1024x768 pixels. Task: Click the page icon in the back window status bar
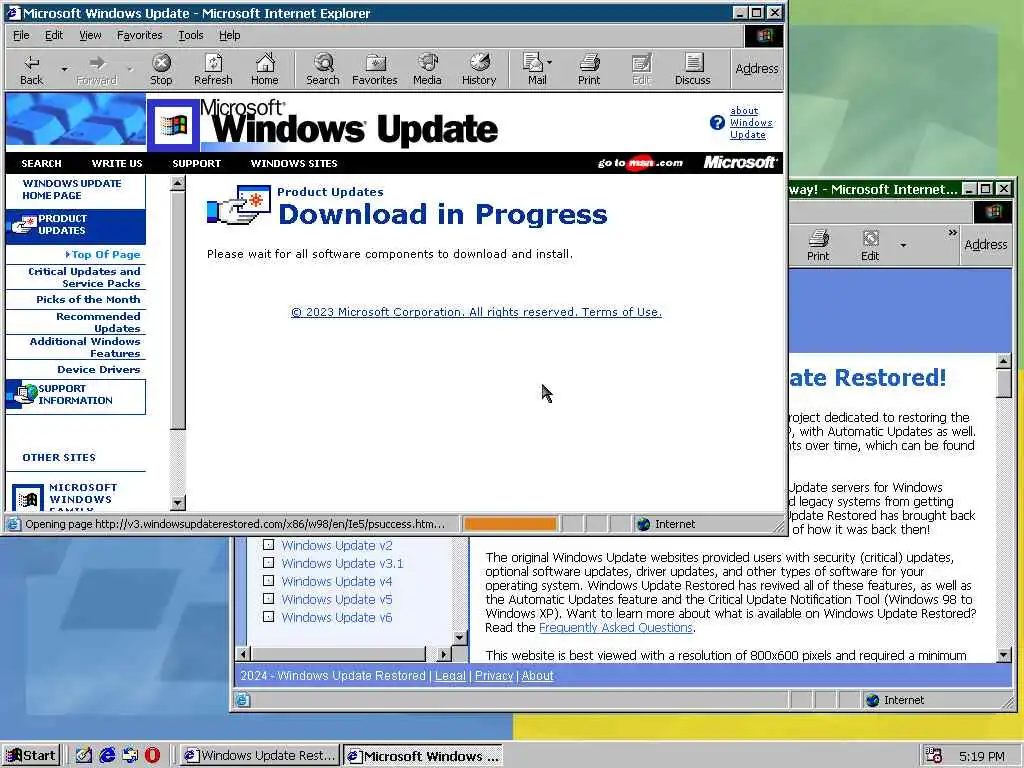coord(242,700)
